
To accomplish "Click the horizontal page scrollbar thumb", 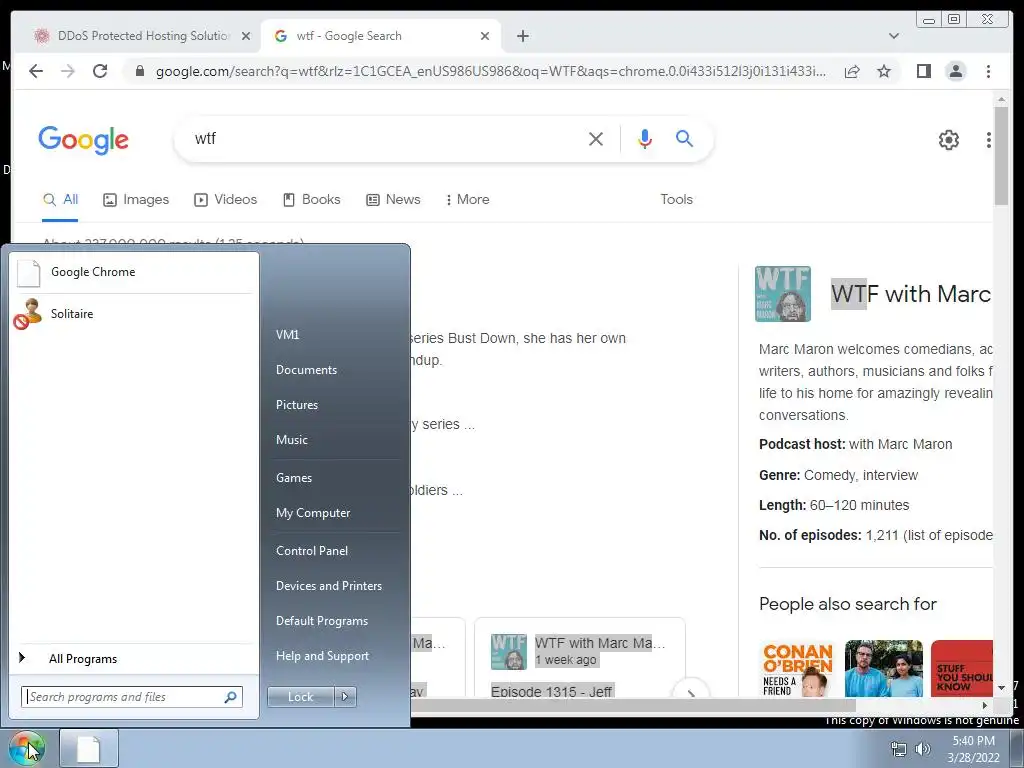I will (x=632, y=705).
